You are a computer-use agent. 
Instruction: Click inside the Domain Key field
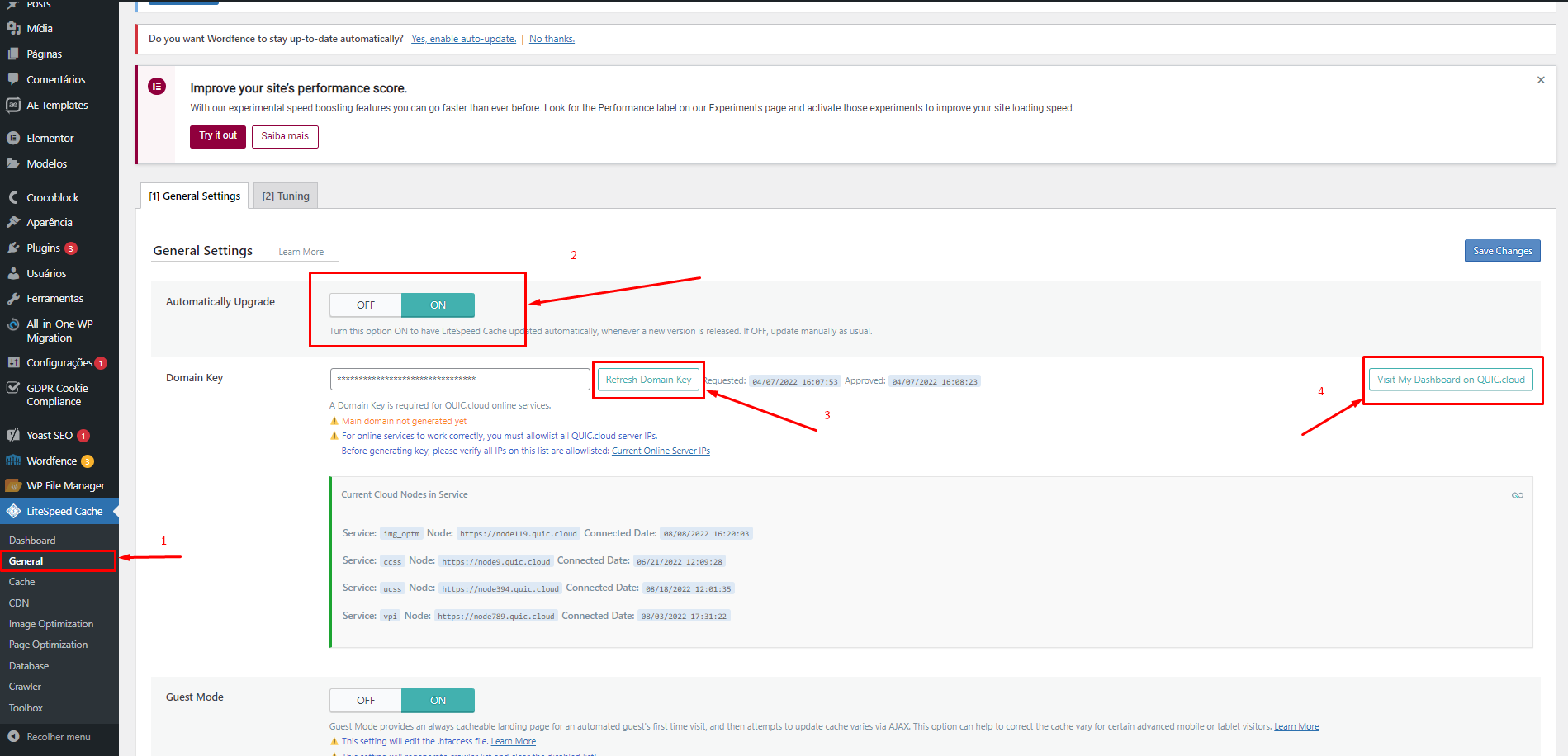tap(460, 379)
